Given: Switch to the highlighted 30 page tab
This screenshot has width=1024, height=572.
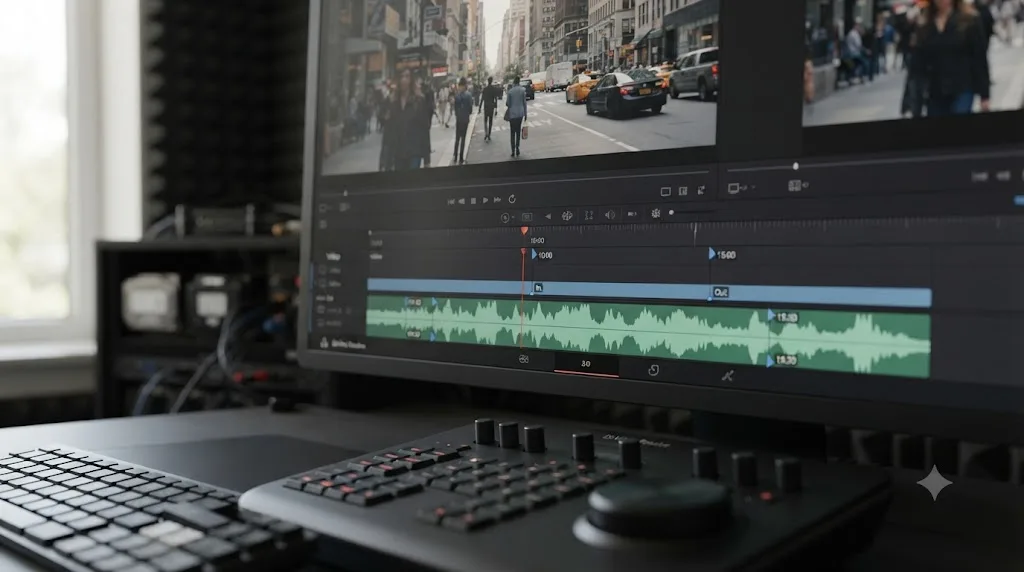Looking at the screenshot, I should (x=586, y=364).
